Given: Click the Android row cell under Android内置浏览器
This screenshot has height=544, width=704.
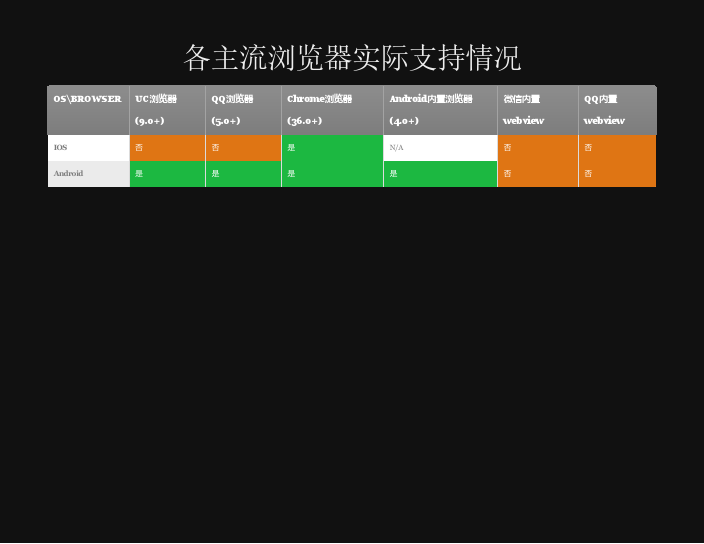Looking at the screenshot, I should pyautogui.click(x=440, y=174).
